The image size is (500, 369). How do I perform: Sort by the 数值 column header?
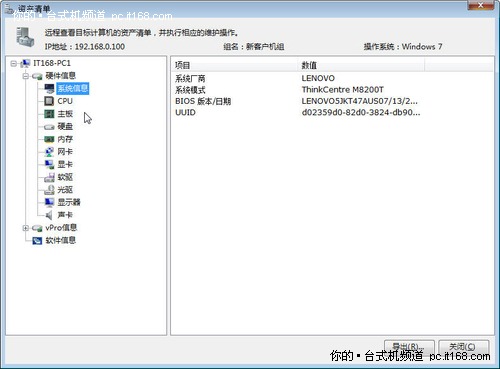click(x=361, y=65)
